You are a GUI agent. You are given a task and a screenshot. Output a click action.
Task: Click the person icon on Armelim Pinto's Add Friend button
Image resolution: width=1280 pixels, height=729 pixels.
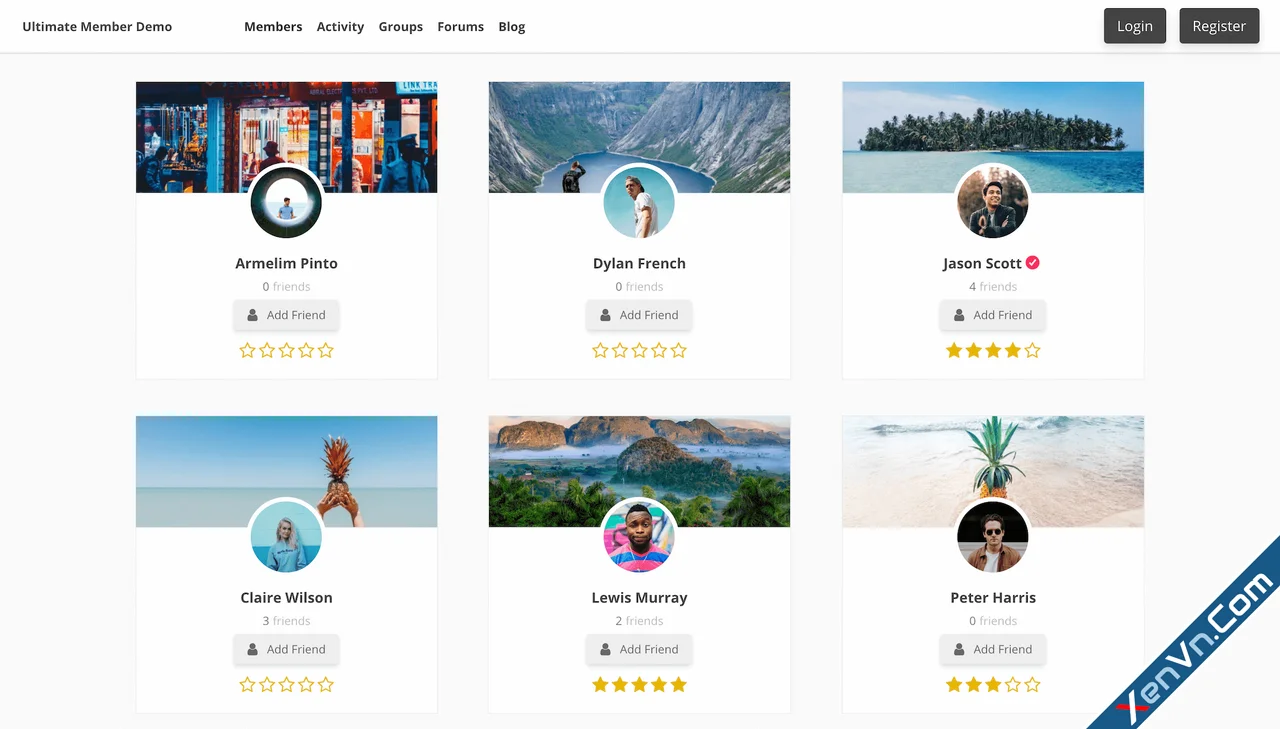(x=252, y=314)
